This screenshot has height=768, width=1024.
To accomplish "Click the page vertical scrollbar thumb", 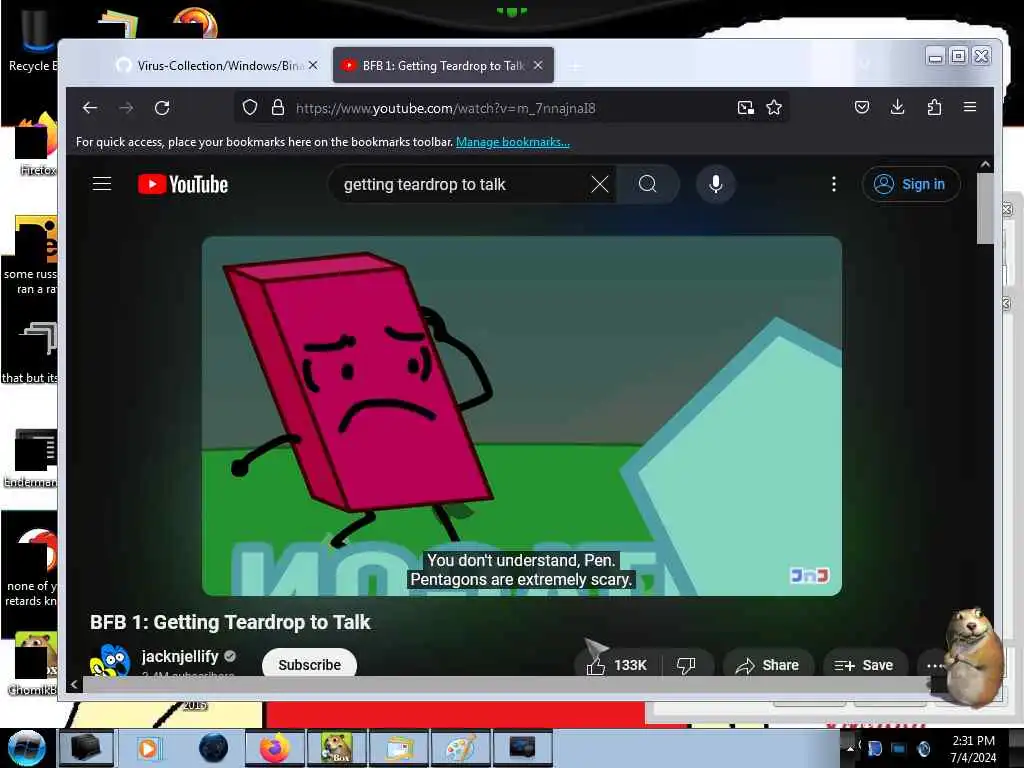I will pyautogui.click(x=985, y=209).
